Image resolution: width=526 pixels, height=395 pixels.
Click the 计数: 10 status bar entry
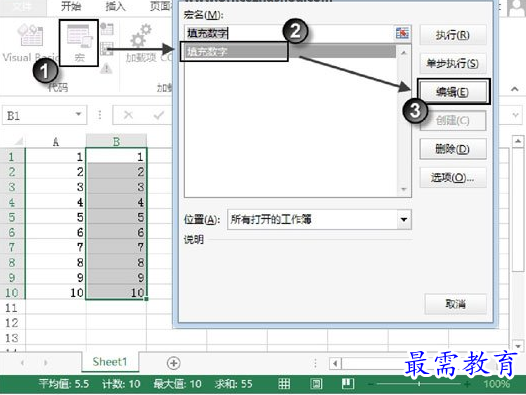coord(121,384)
